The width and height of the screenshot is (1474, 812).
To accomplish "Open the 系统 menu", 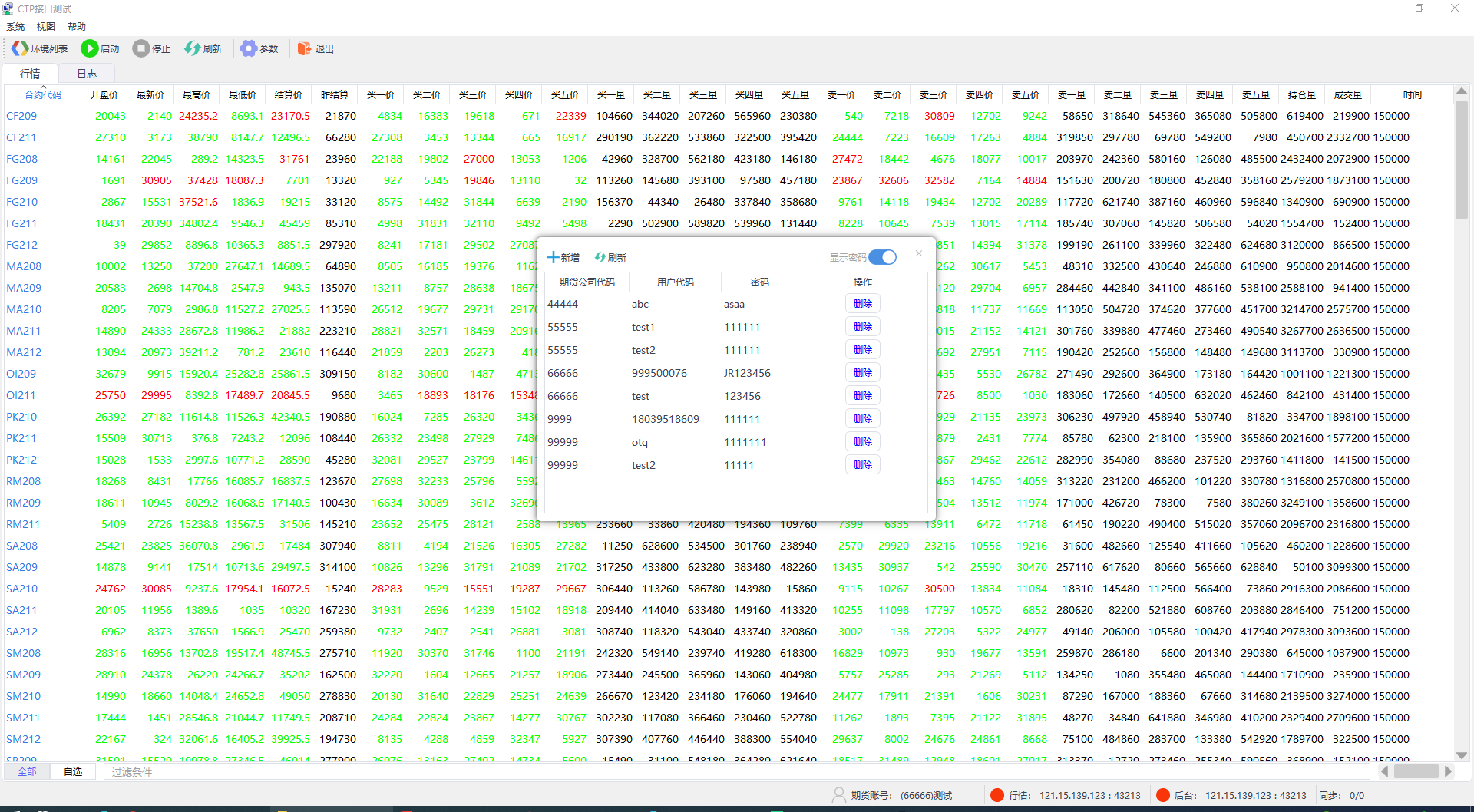I will (15, 26).
